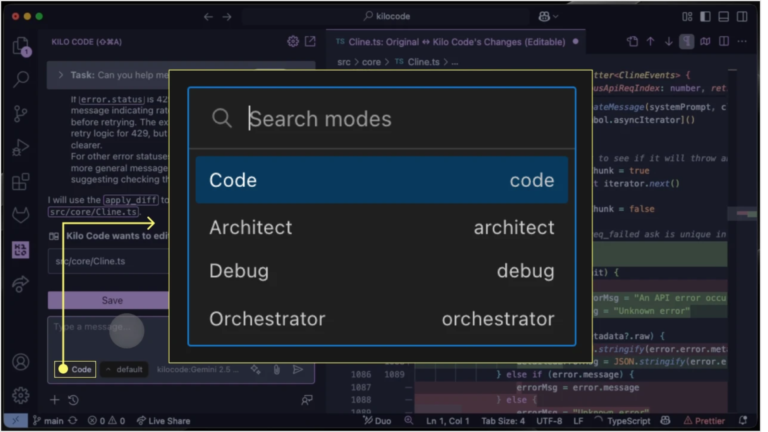Click the map icon in diff toolbar
768x432 pixels.
tap(705, 42)
